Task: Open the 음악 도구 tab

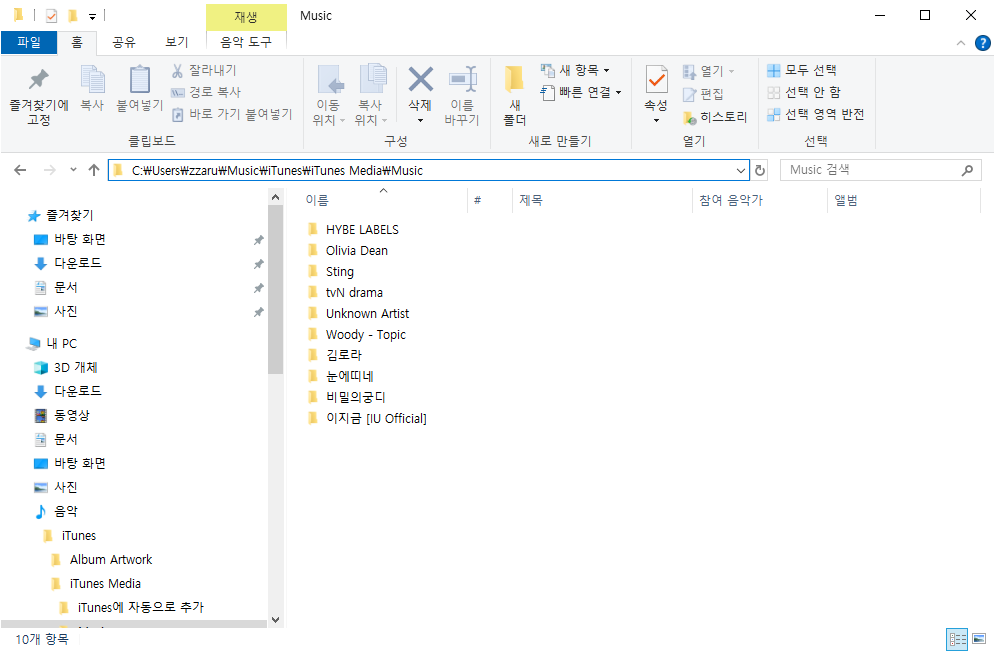Action: 246,42
